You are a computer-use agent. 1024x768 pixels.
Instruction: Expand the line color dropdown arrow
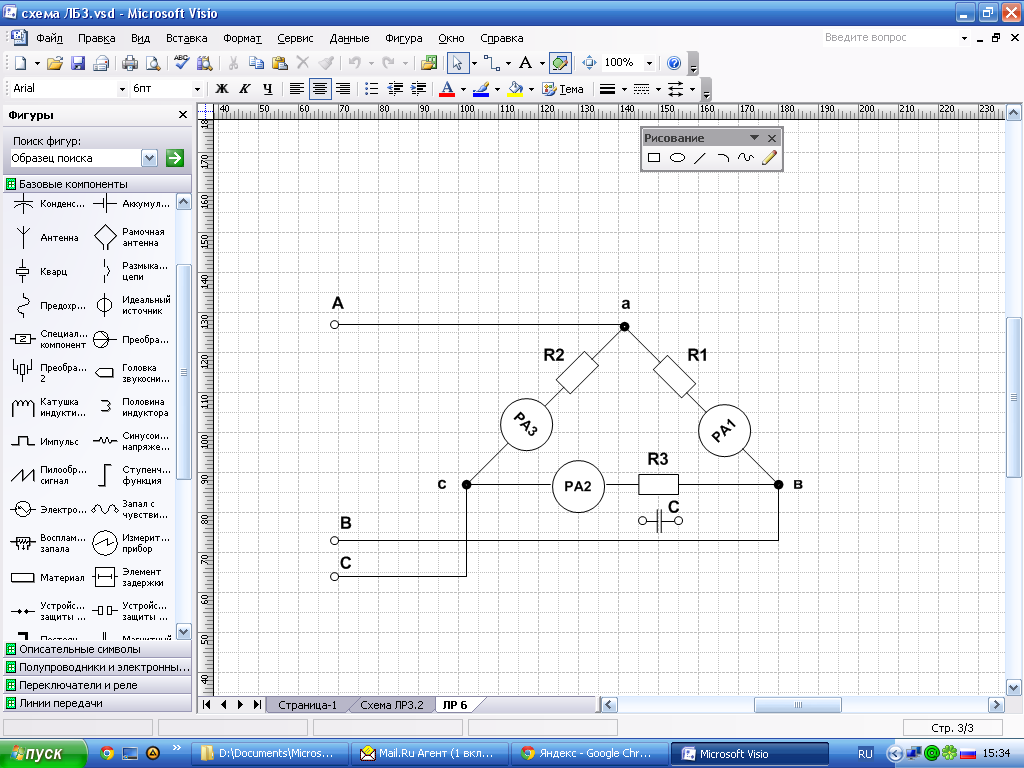tap(497, 89)
